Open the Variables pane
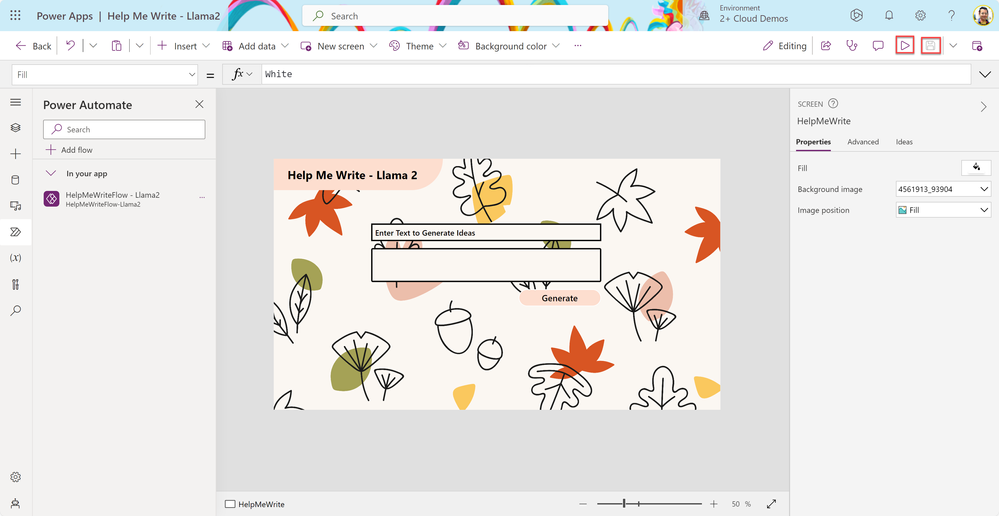This screenshot has width=999, height=516. click(16, 258)
